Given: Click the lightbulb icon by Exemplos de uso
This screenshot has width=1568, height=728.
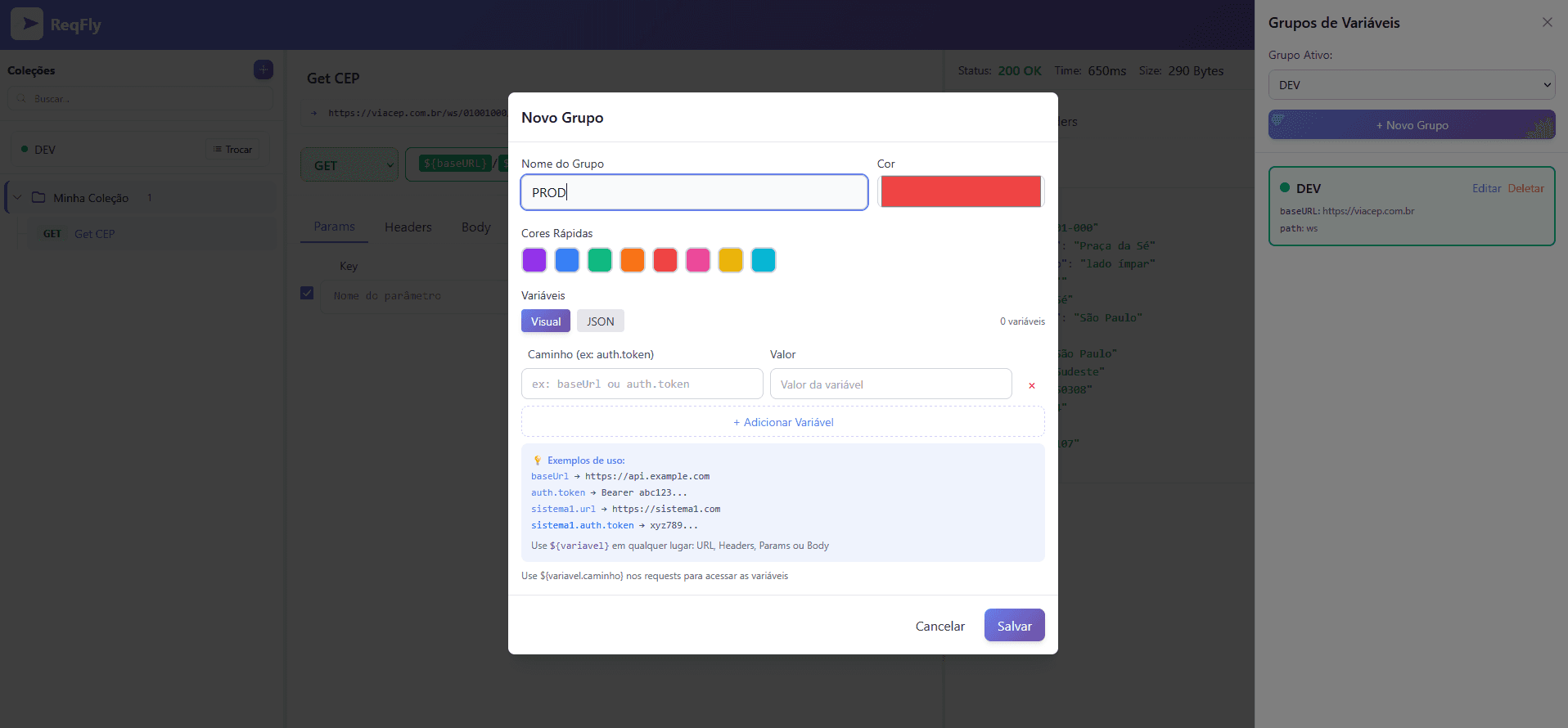Looking at the screenshot, I should (538, 461).
